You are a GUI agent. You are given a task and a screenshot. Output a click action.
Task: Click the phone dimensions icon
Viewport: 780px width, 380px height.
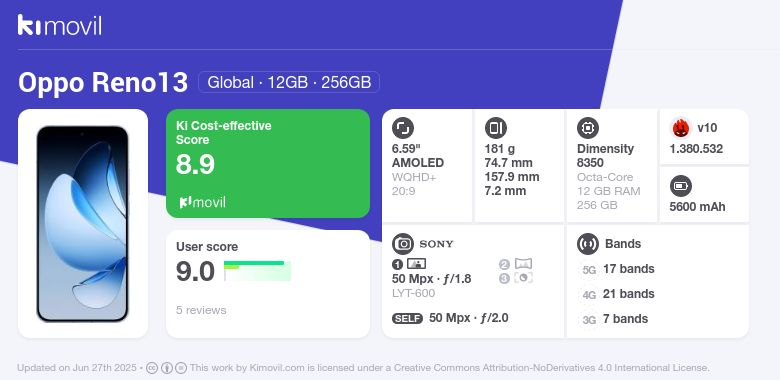click(x=495, y=128)
